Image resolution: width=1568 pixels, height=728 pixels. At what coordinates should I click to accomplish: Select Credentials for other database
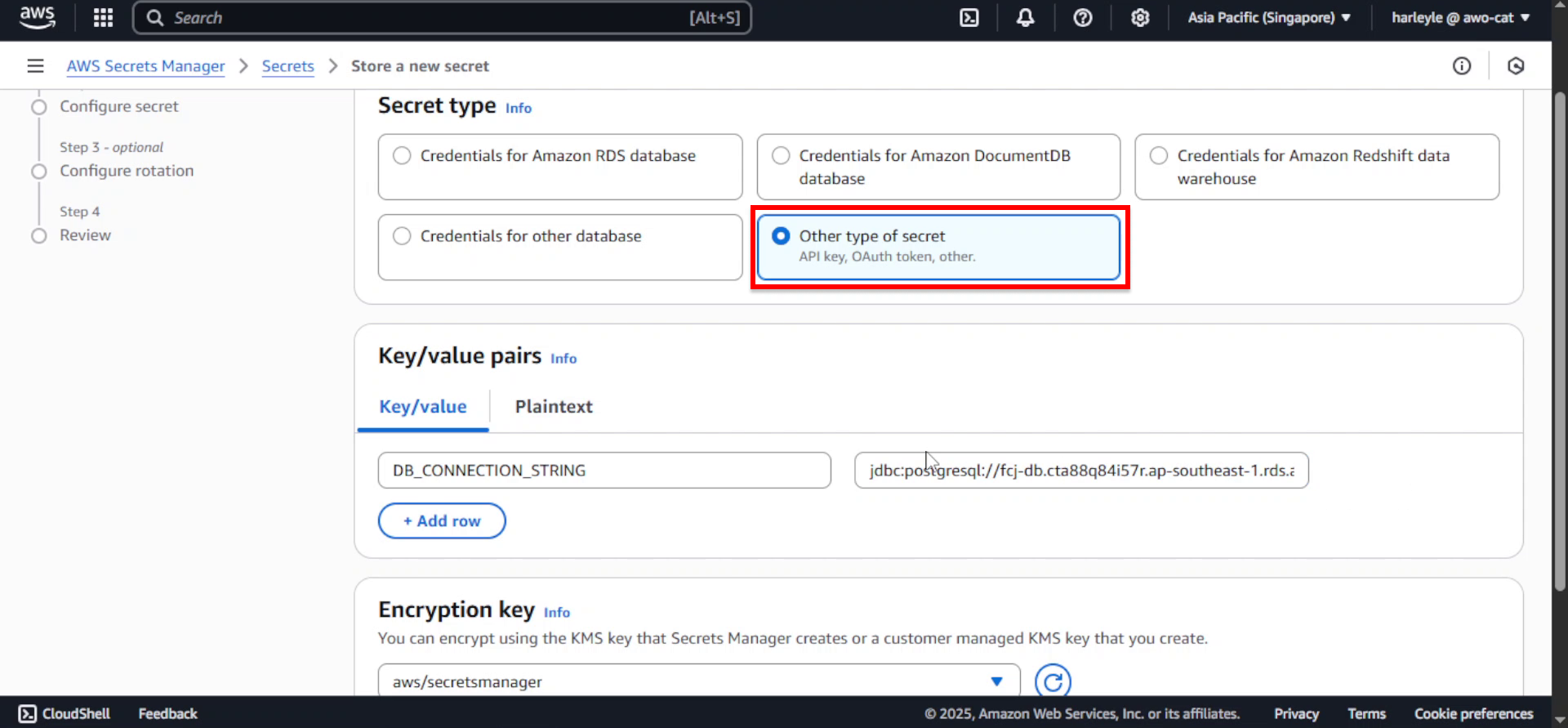pos(560,247)
